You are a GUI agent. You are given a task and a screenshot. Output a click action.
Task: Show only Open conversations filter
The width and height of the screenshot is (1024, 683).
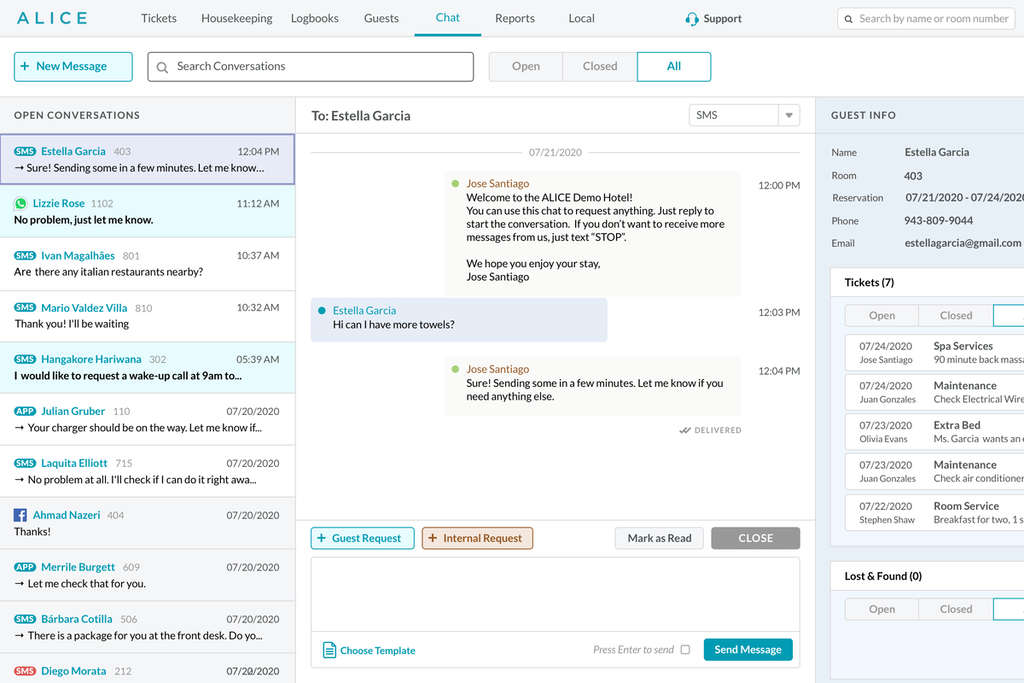(x=525, y=66)
